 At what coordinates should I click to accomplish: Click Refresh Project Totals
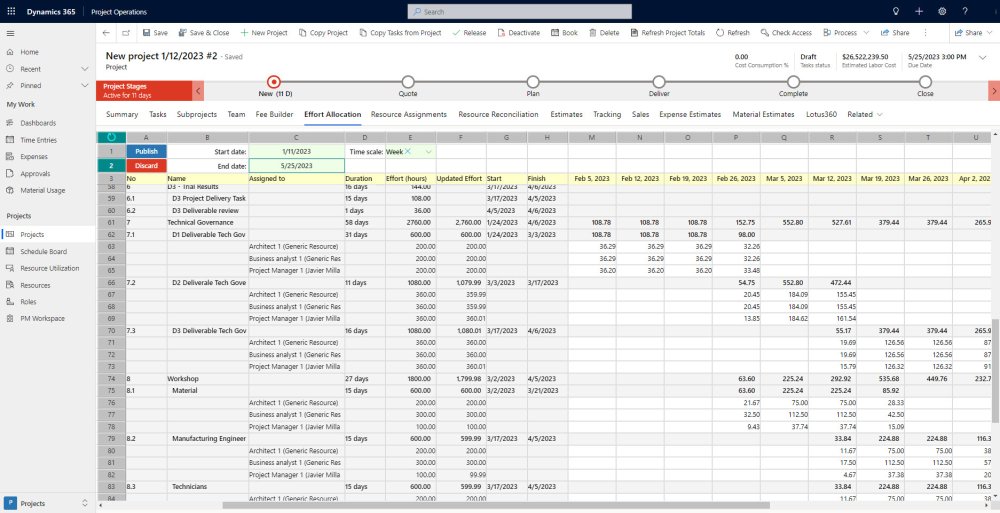[x=668, y=33]
